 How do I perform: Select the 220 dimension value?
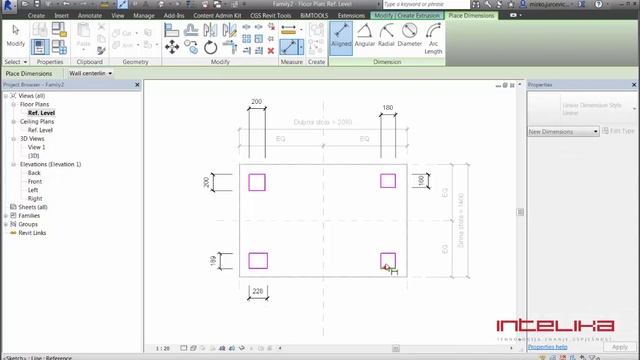point(258,291)
